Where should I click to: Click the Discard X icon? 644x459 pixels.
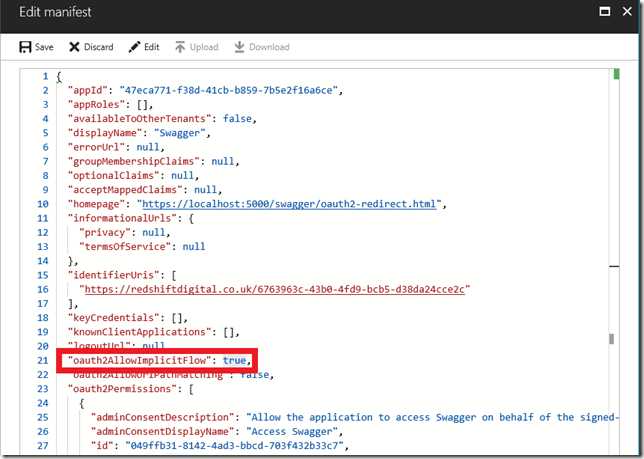coord(74,47)
